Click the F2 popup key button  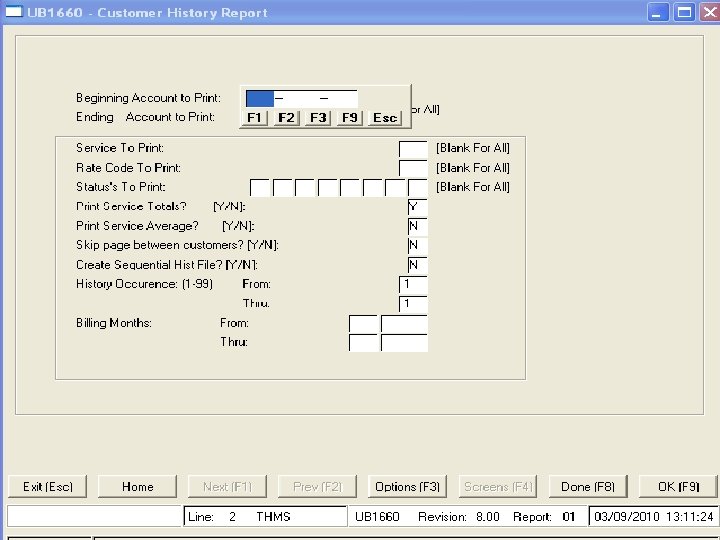click(286, 118)
